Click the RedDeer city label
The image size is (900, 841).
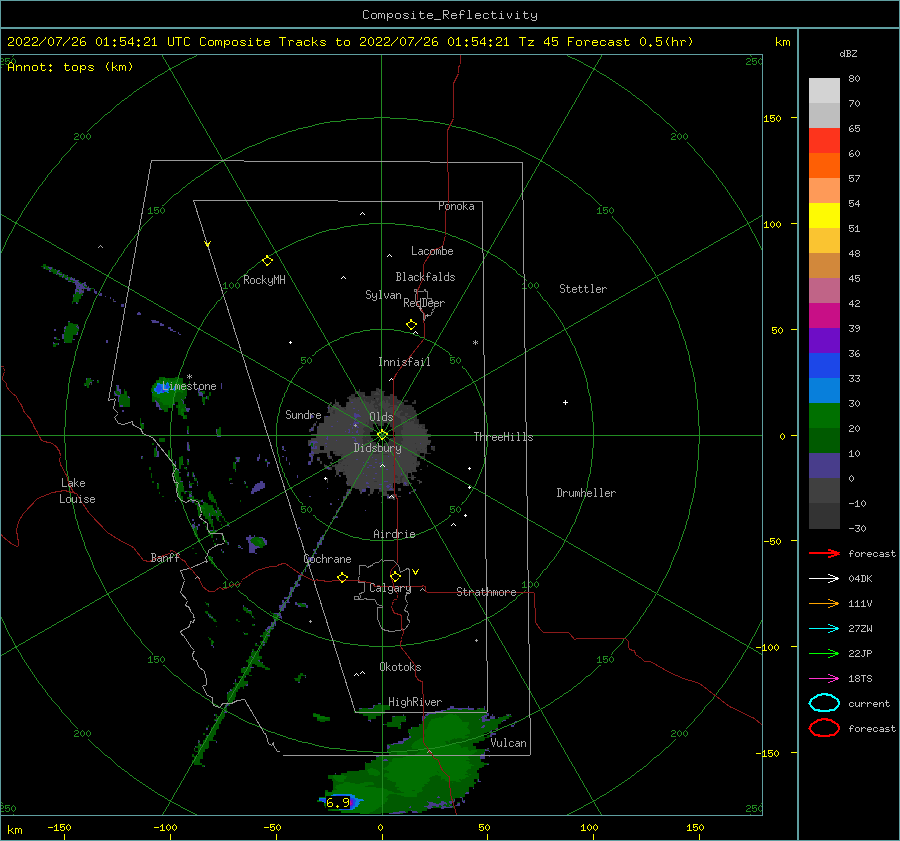424,303
